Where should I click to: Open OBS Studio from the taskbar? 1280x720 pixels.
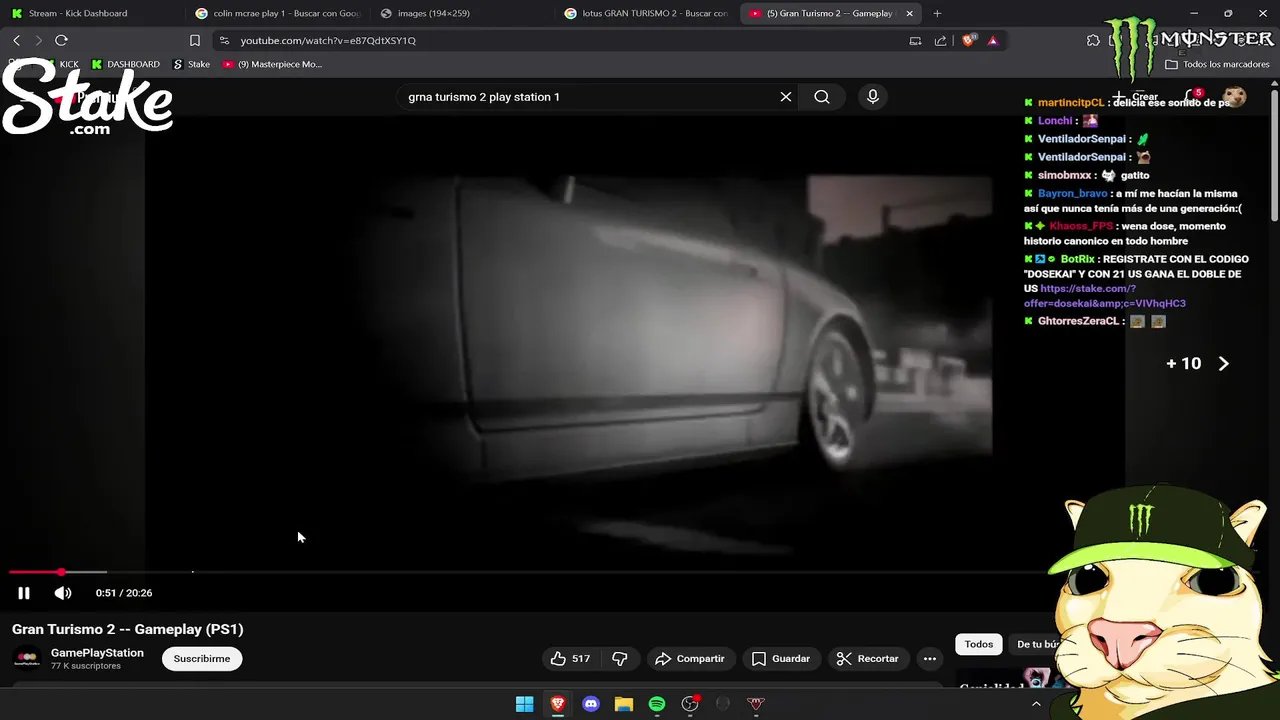tap(690, 704)
